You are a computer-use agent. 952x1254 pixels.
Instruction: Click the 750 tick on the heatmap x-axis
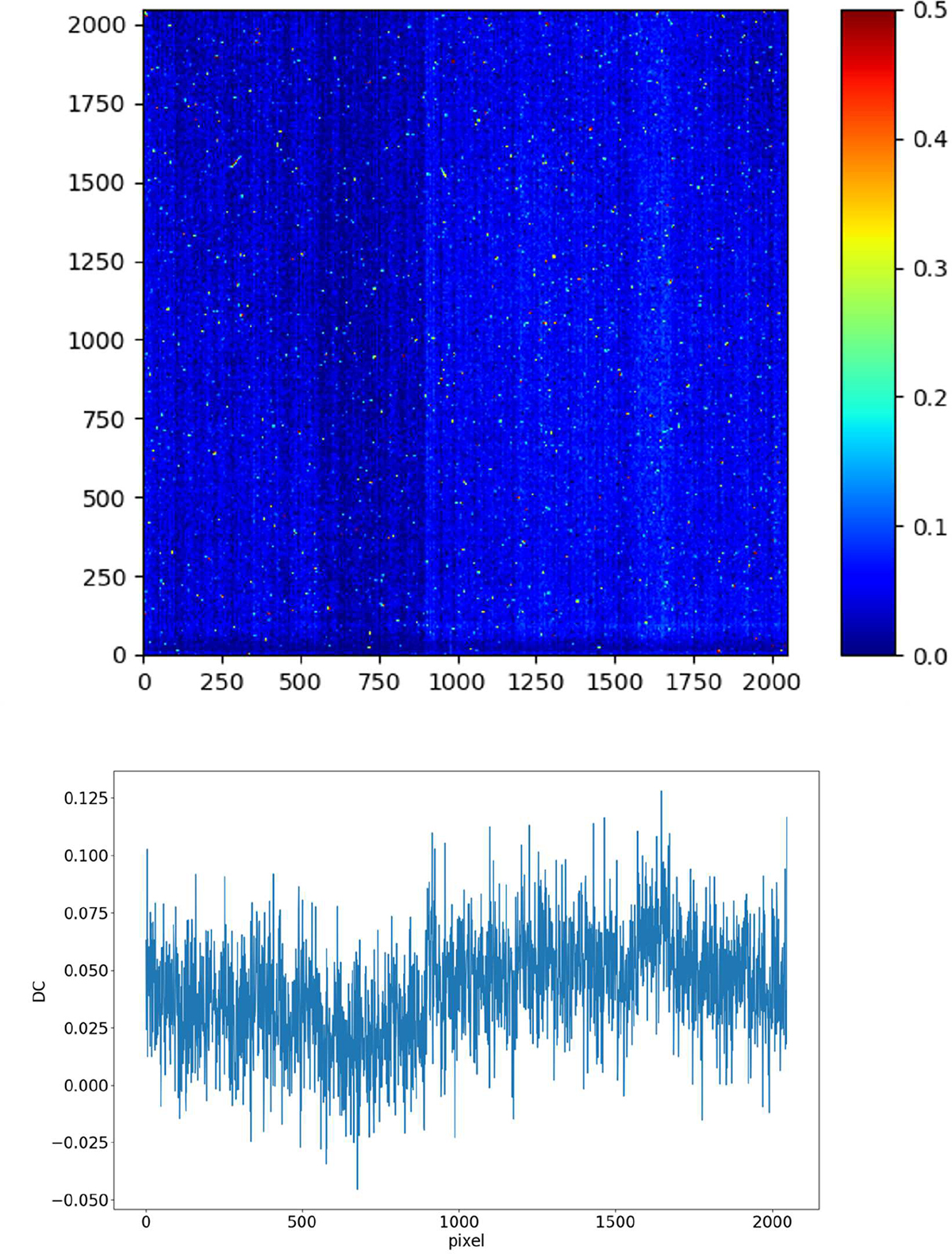coord(378,683)
